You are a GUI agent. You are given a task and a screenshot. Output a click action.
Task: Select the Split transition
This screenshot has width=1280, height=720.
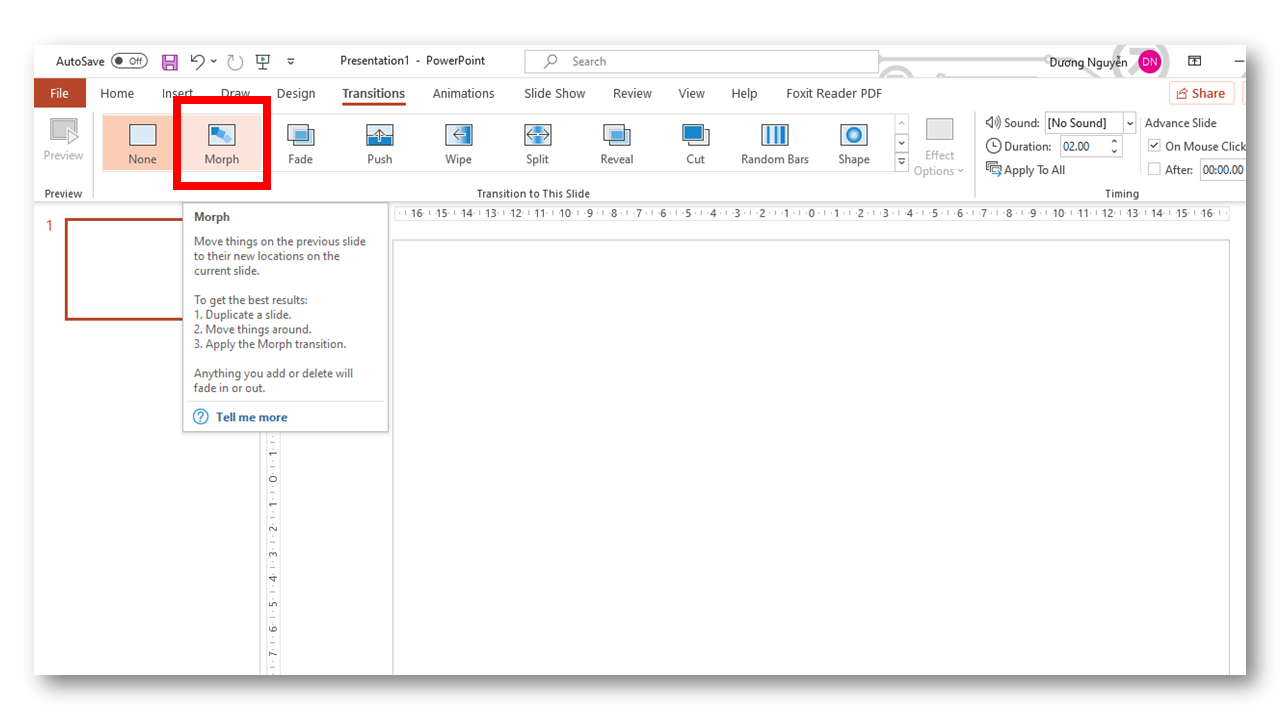point(537,143)
